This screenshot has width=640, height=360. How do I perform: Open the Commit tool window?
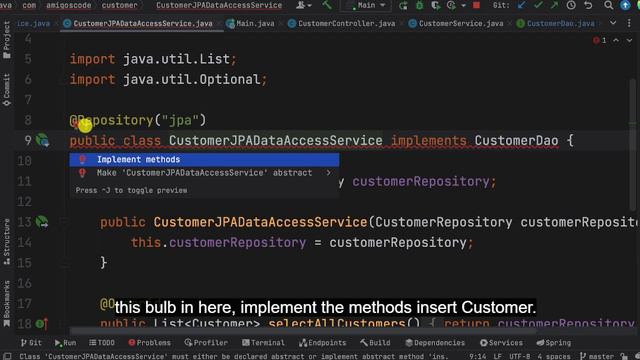click(x=7, y=90)
